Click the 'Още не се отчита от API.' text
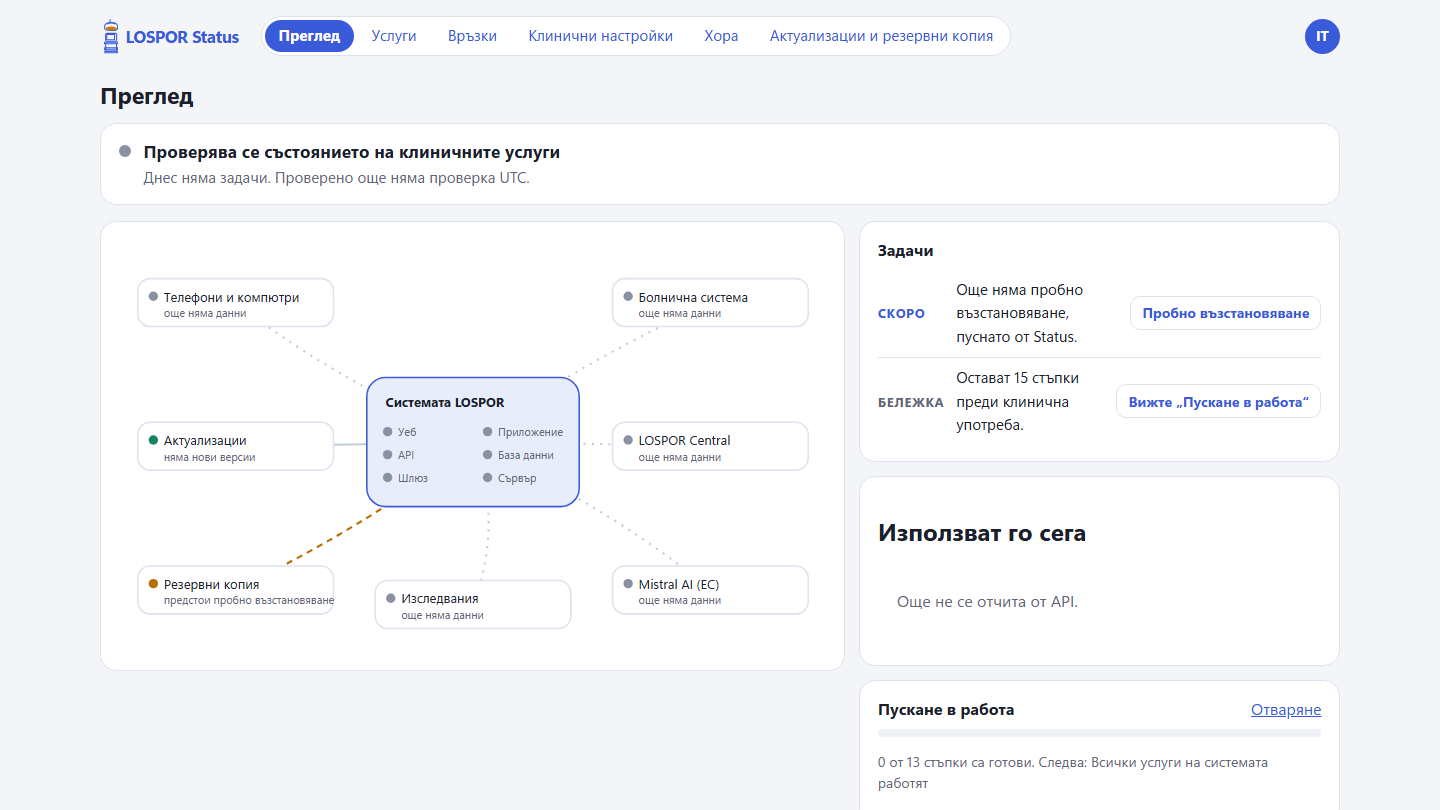Screen dimensions: 1440x810 pyautogui.click(x=988, y=602)
